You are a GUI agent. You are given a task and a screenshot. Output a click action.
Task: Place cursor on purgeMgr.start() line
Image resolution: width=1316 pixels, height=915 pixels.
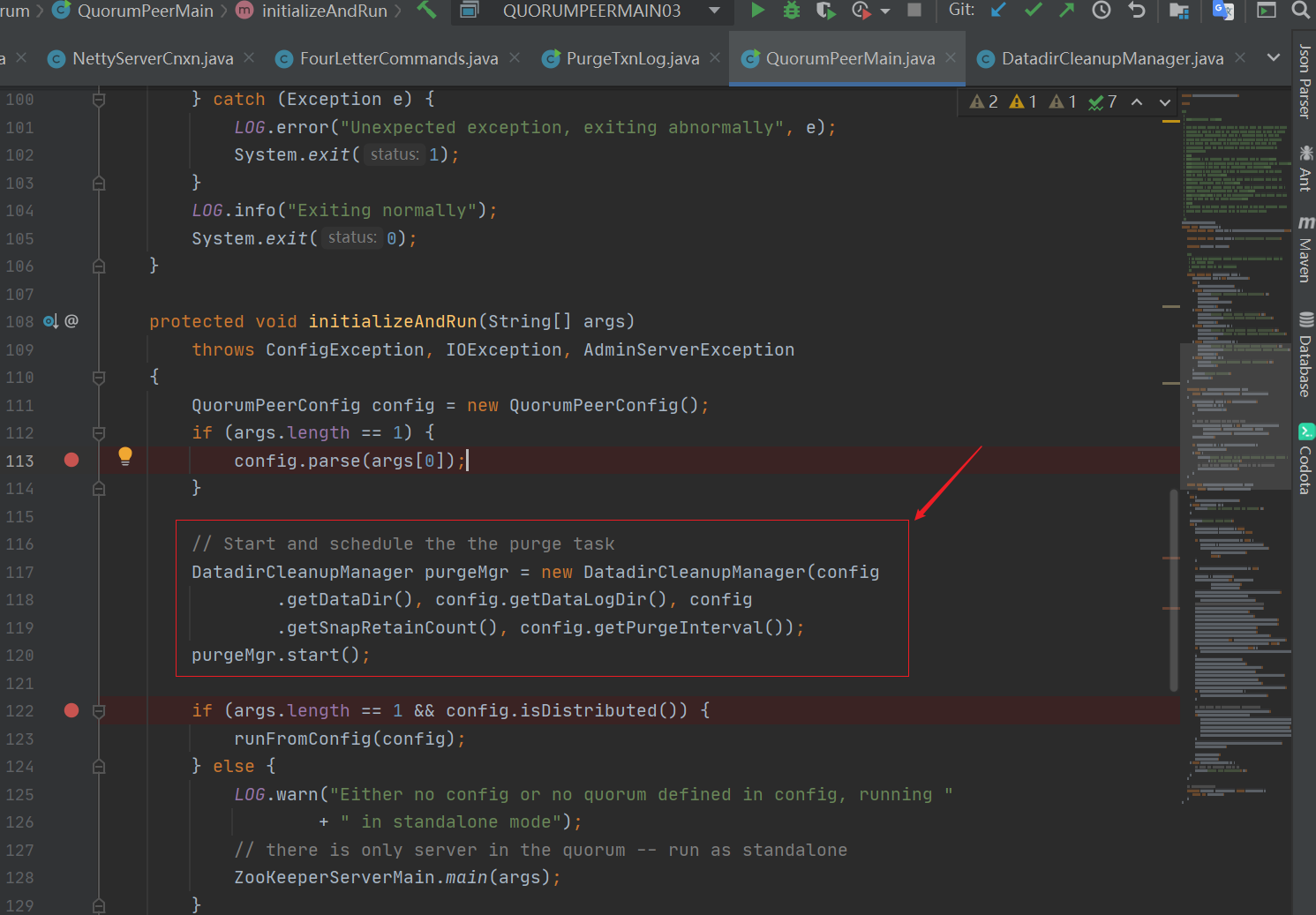281,655
